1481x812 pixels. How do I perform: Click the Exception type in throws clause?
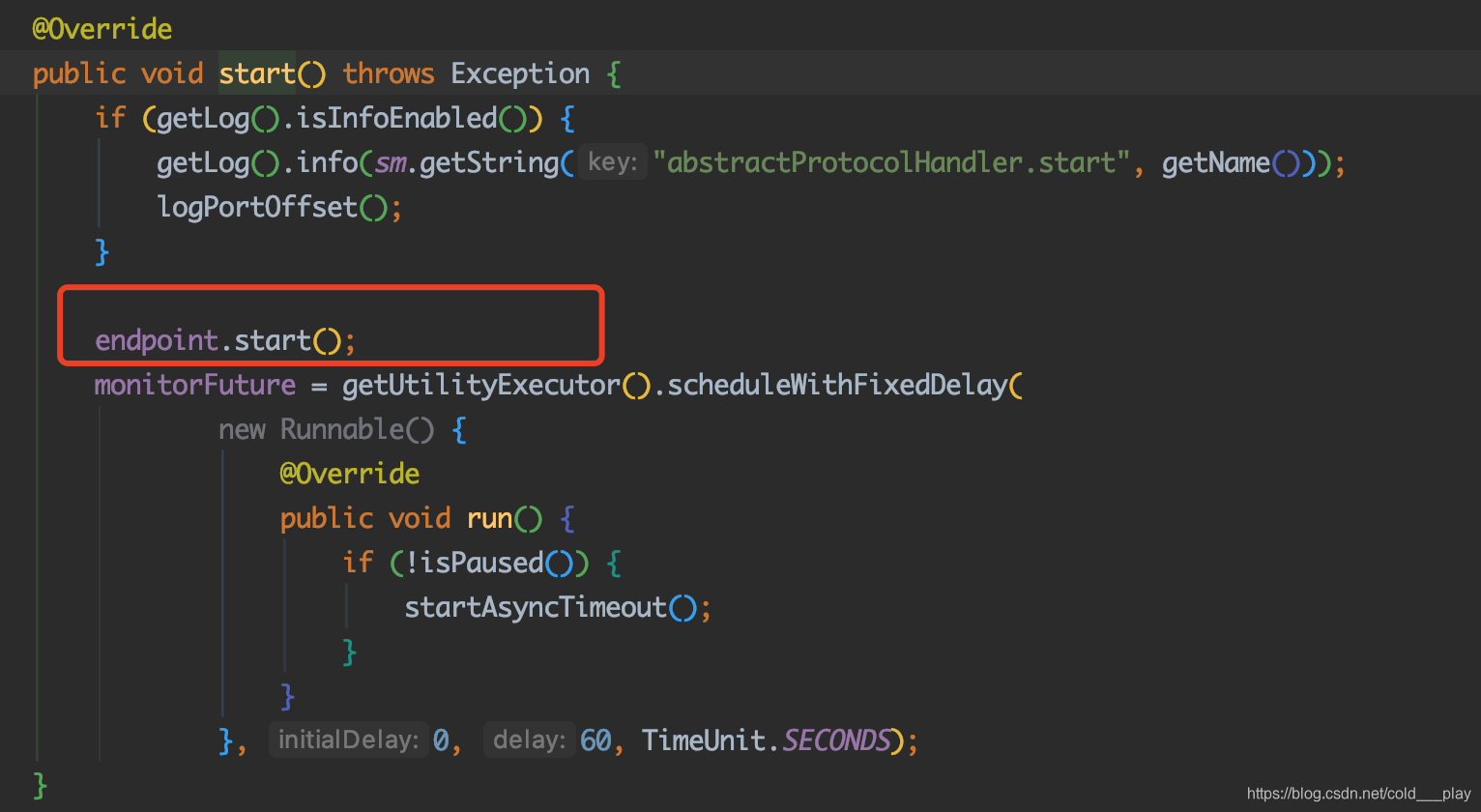click(520, 73)
